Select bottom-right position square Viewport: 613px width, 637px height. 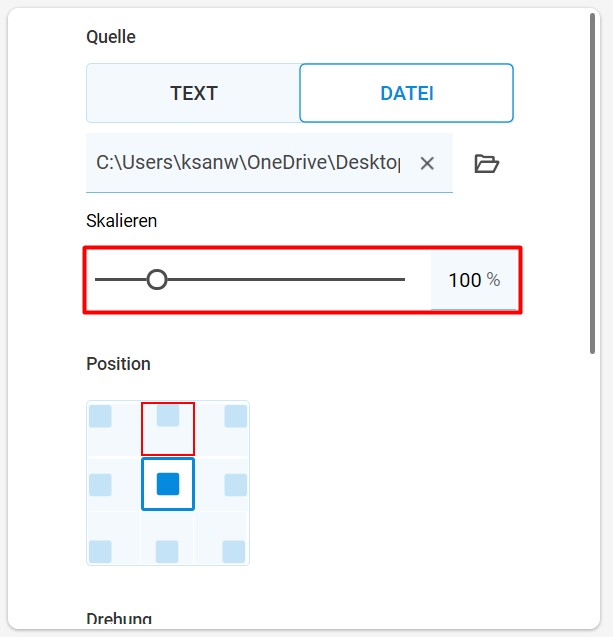[x=234, y=551]
